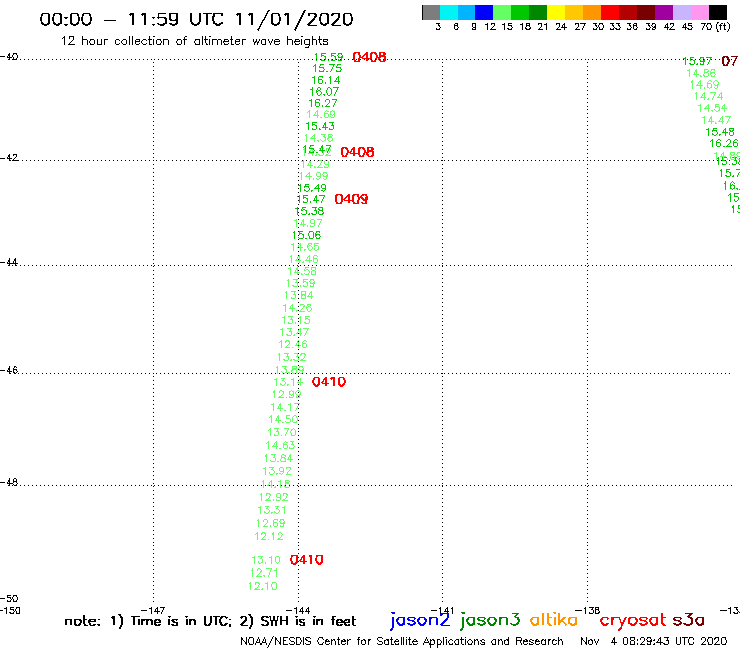Click the 14.26 wave height value
Image resolution: width=740 pixels, height=650 pixels.
pyautogui.click(x=297, y=308)
